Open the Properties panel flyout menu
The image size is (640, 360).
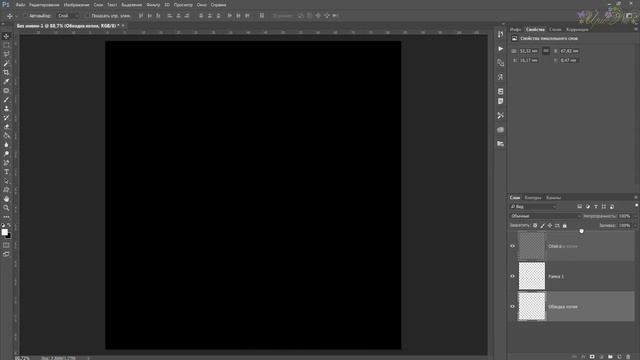636,29
